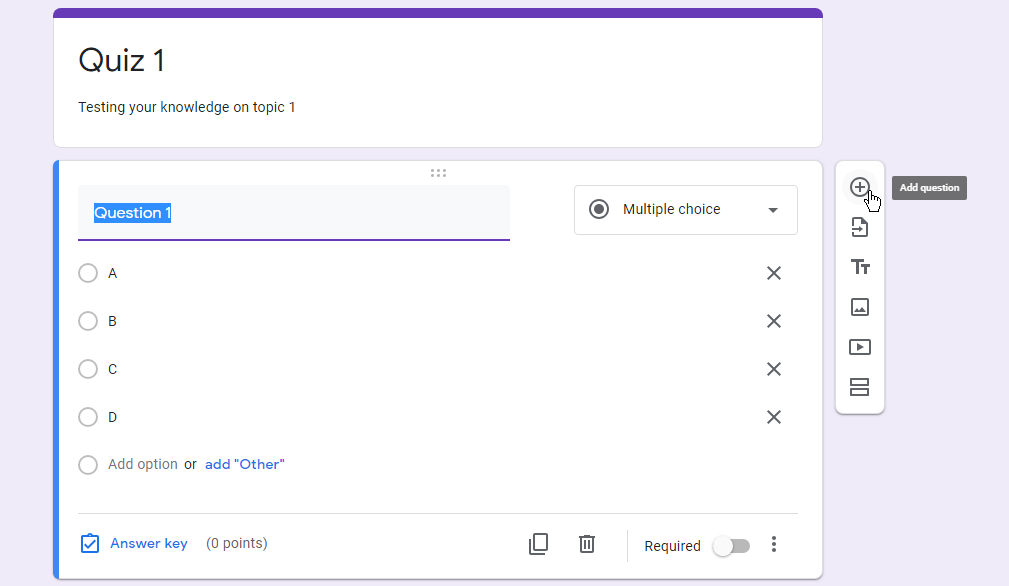Image resolution: width=1009 pixels, height=586 pixels.
Task: Open the Multiple choice type dropdown
Action: (685, 210)
